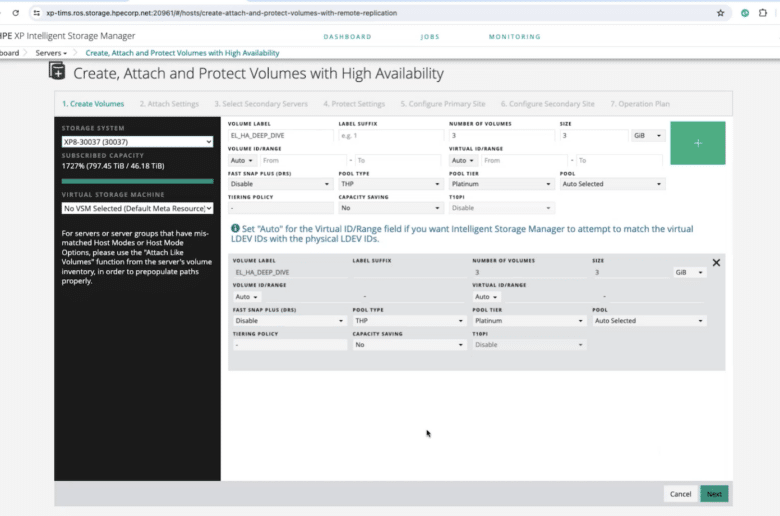
Task: Click the XP Intelligent Storage Manager title
Action: pyautogui.click(x=68, y=36)
